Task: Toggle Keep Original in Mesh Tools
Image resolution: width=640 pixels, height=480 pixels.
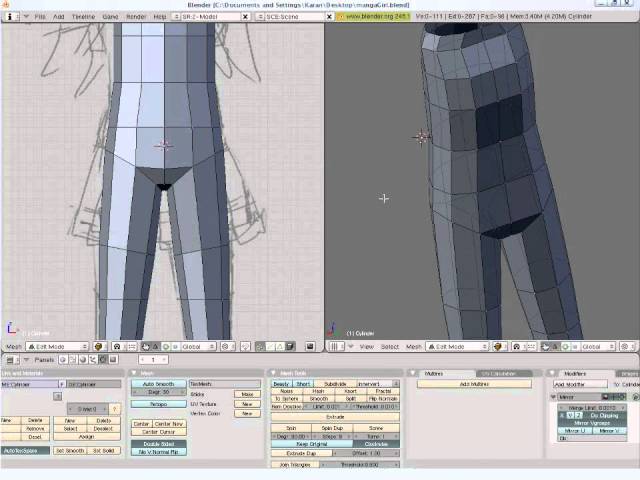Action: (312, 444)
